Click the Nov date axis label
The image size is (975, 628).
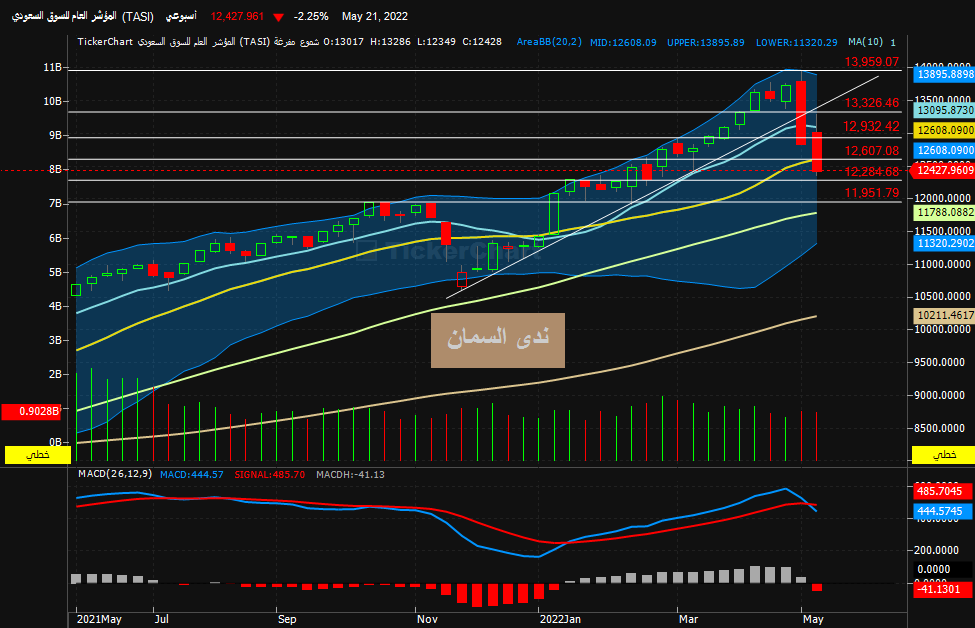[x=427, y=619]
